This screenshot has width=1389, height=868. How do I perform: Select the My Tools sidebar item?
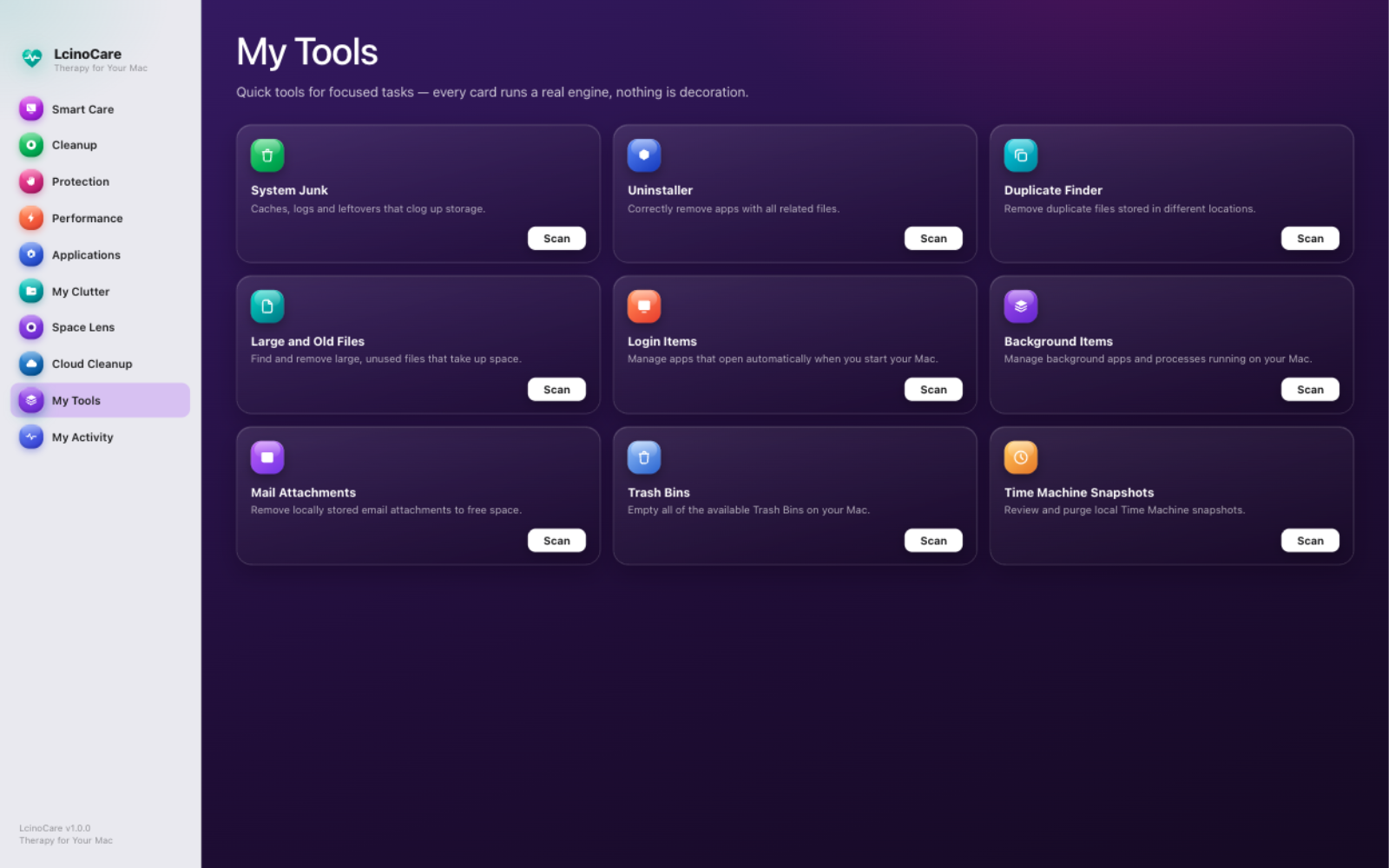pyautogui.click(x=100, y=400)
